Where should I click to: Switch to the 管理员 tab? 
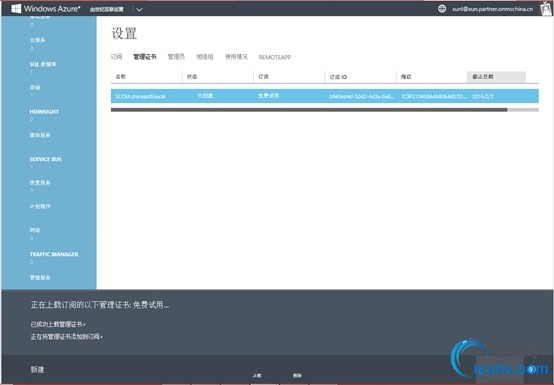tap(176, 57)
